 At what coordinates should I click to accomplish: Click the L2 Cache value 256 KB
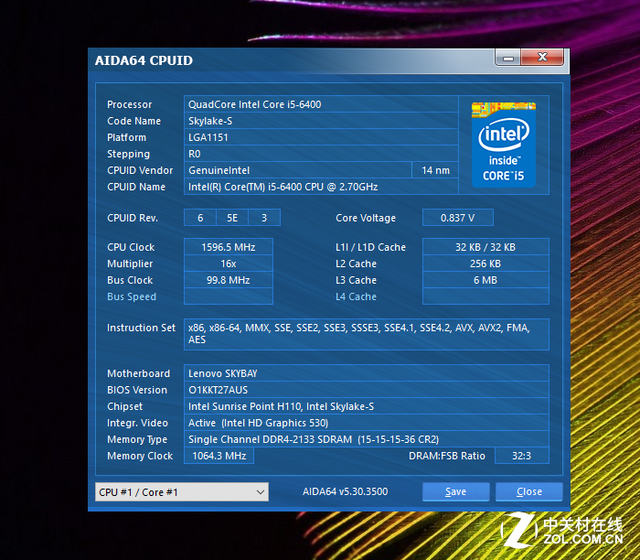tap(486, 264)
